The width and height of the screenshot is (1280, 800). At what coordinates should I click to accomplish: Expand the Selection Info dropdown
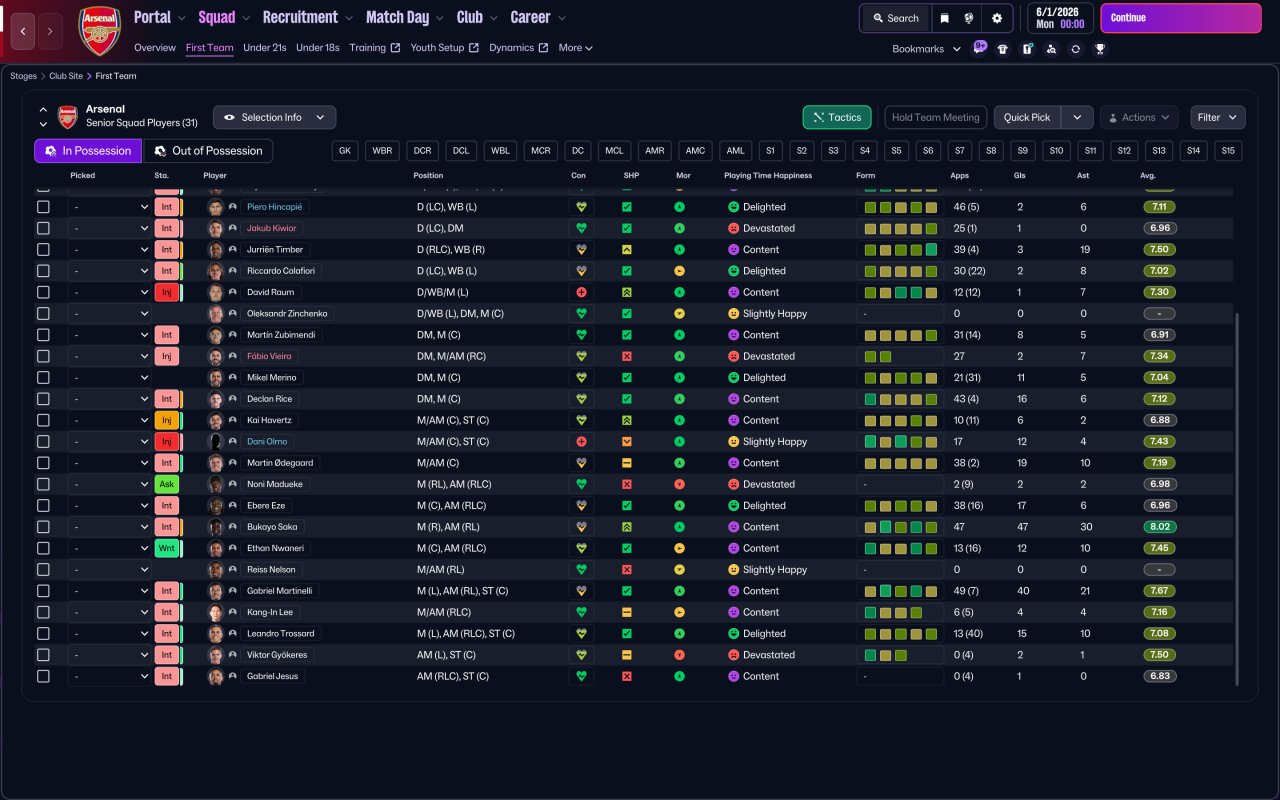coord(275,117)
